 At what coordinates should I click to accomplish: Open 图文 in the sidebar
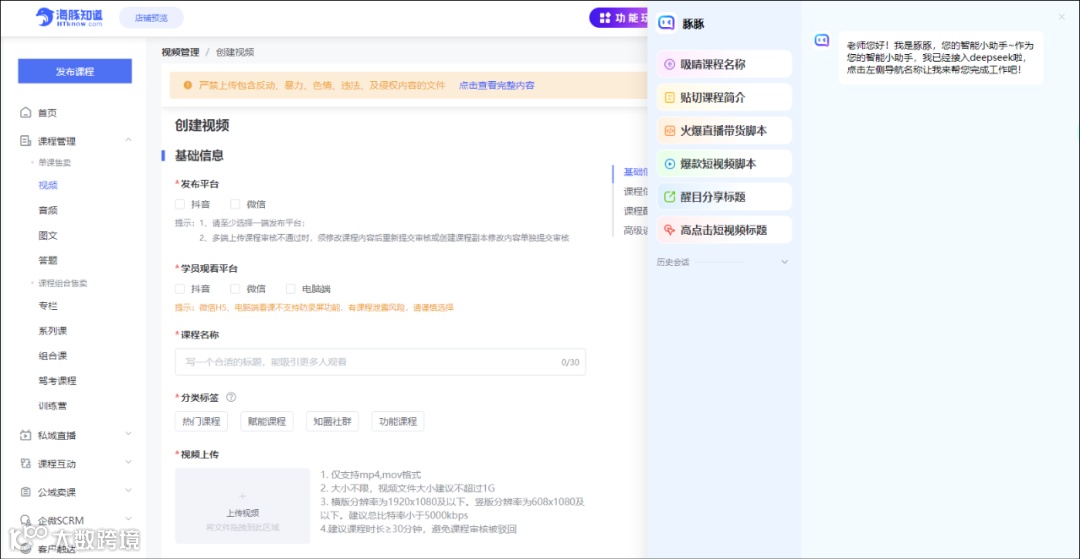(x=48, y=235)
